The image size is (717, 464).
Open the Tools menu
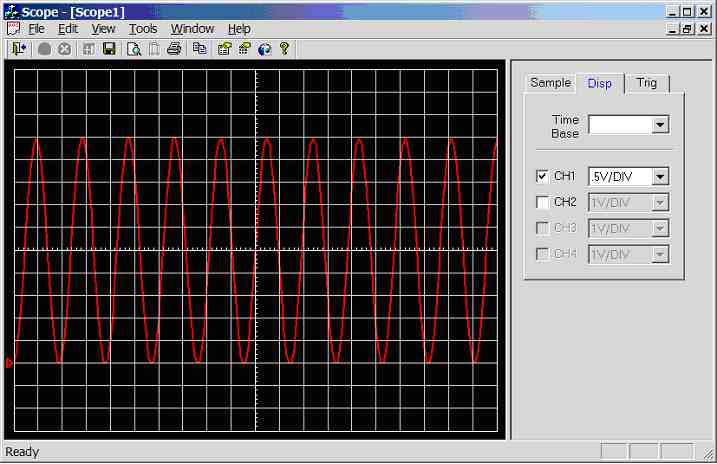coord(143,29)
